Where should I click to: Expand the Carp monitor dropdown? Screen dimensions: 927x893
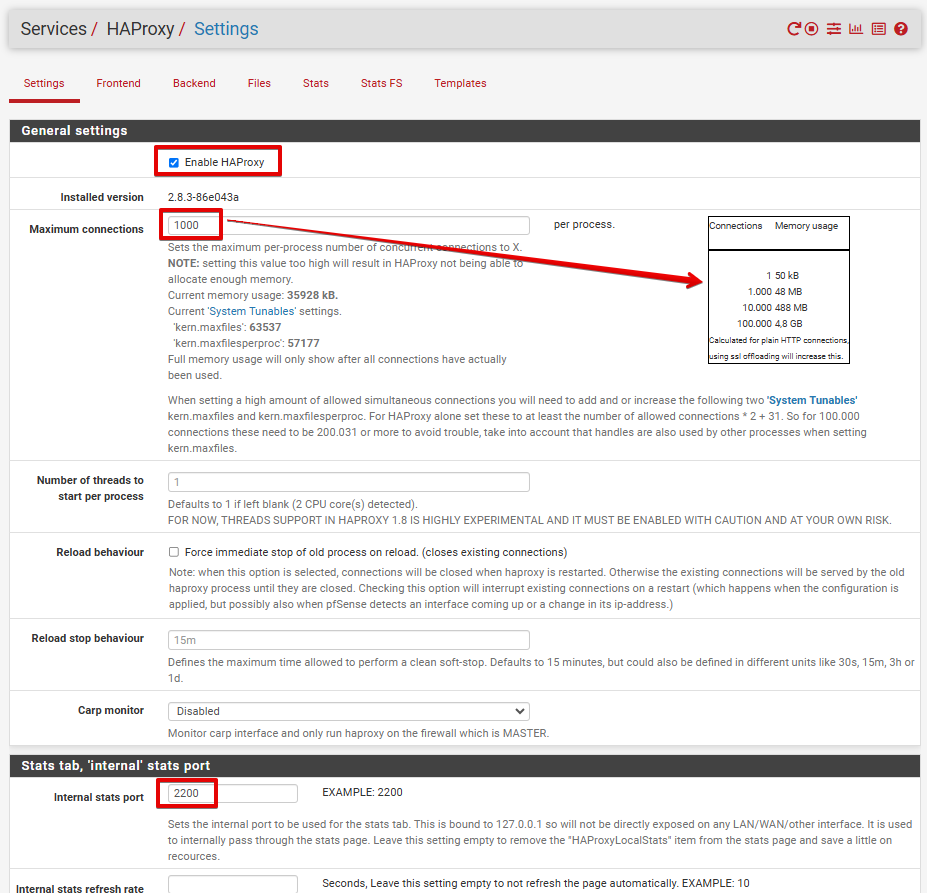pyautogui.click(x=348, y=711)
